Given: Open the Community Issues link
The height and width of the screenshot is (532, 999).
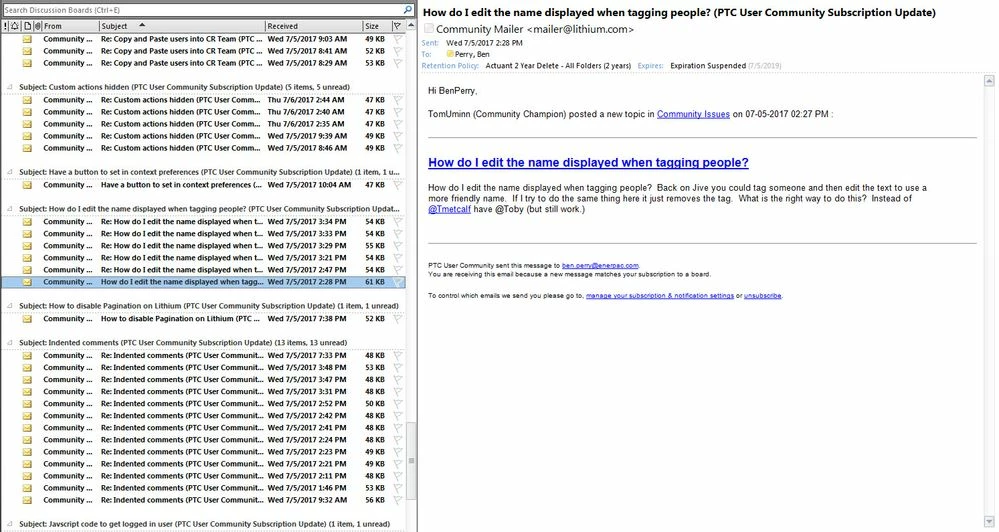Looking at the screenshot, I should tap(693, 114).
